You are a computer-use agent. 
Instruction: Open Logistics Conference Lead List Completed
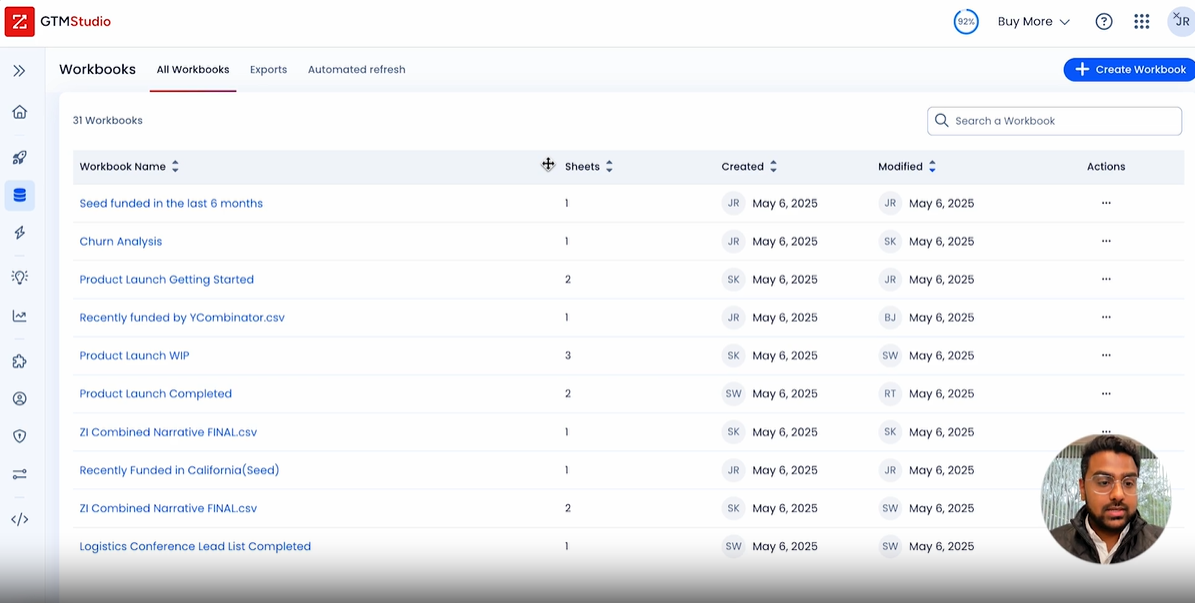(x=195, y=546)
